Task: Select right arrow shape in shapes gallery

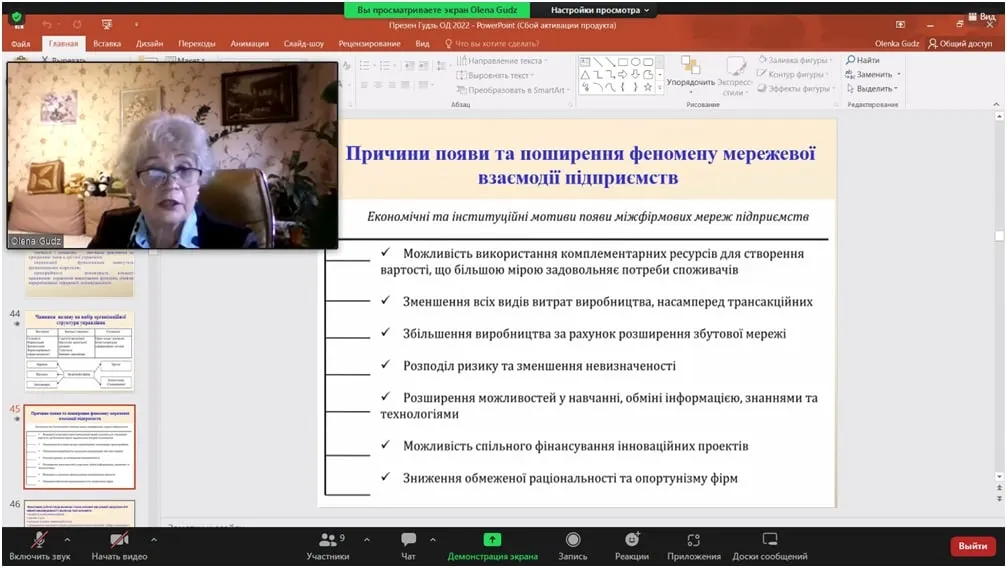Action: [x=622, y=75]
